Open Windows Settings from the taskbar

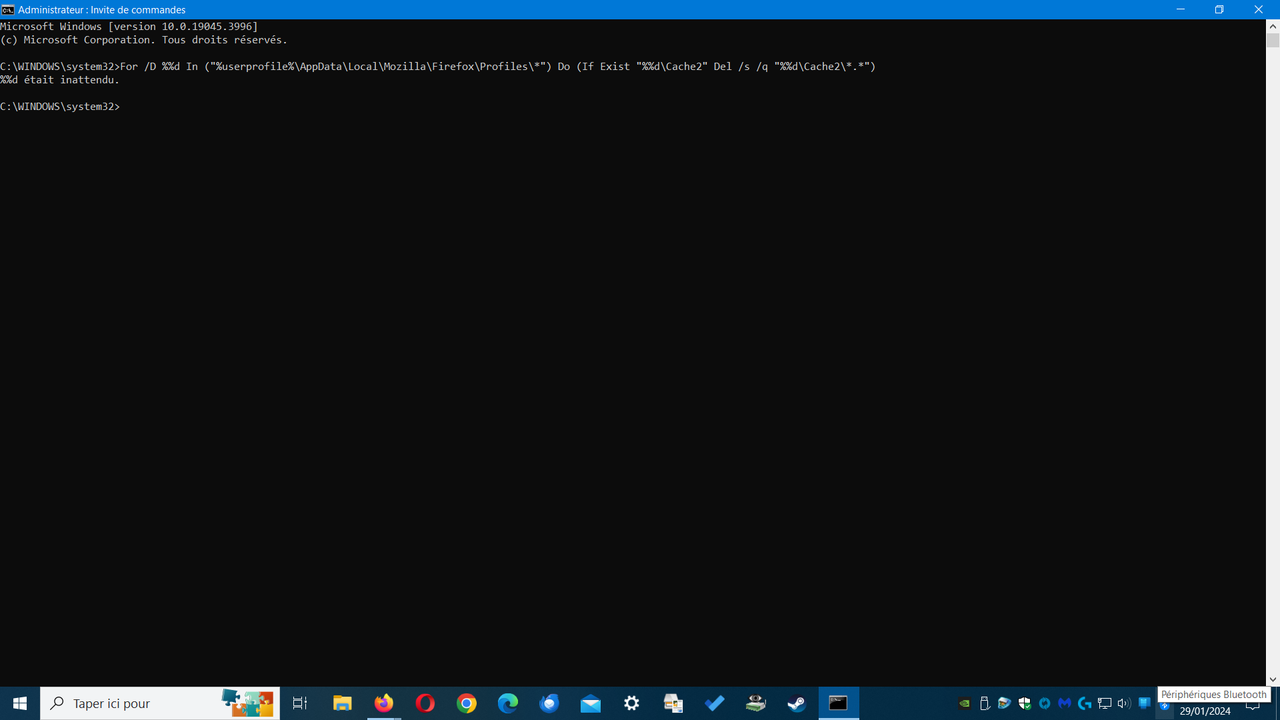631,703
